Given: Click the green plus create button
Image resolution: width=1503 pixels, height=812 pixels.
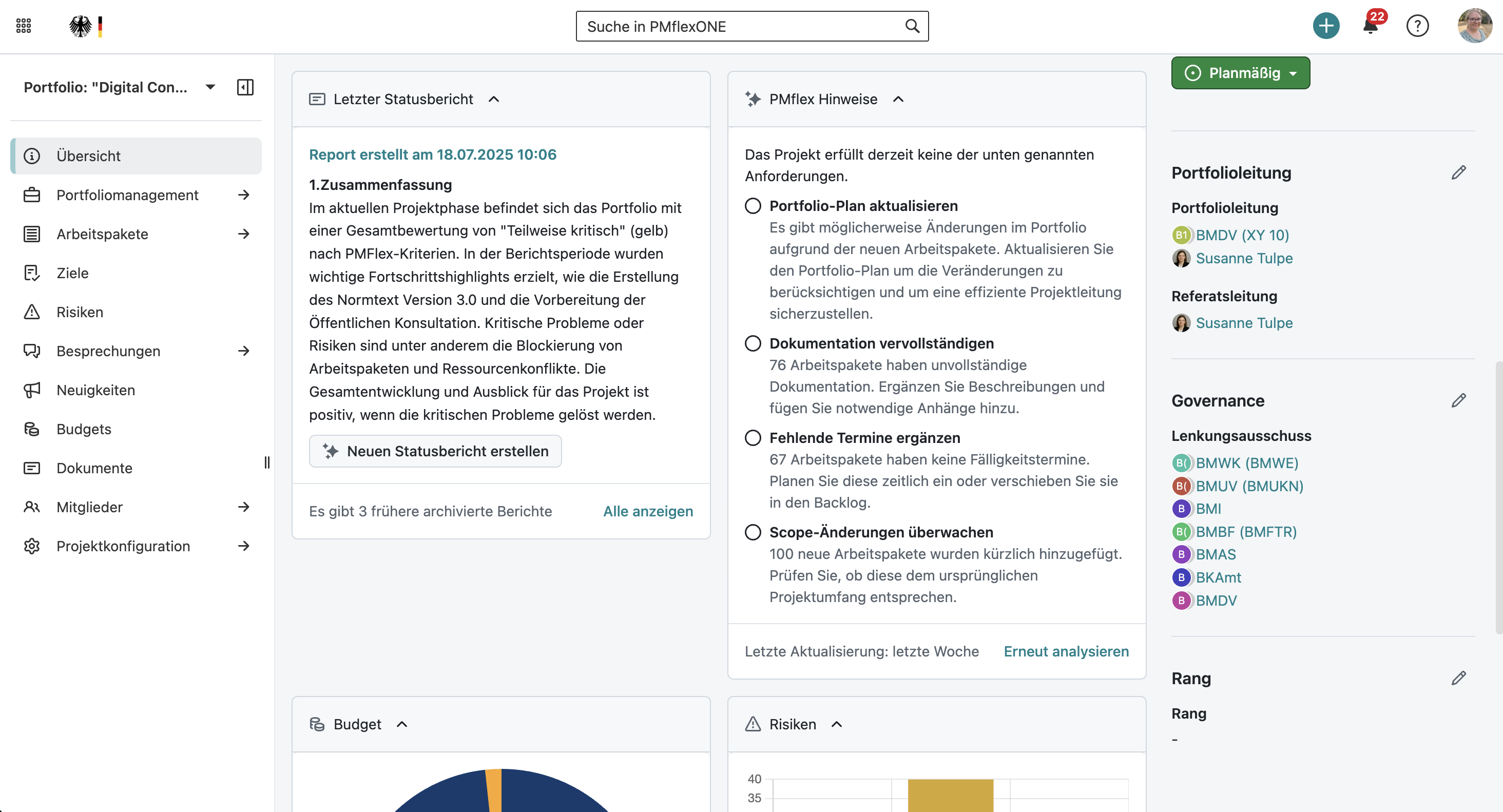Looking at the screenshot, I should click(1325, 26).
